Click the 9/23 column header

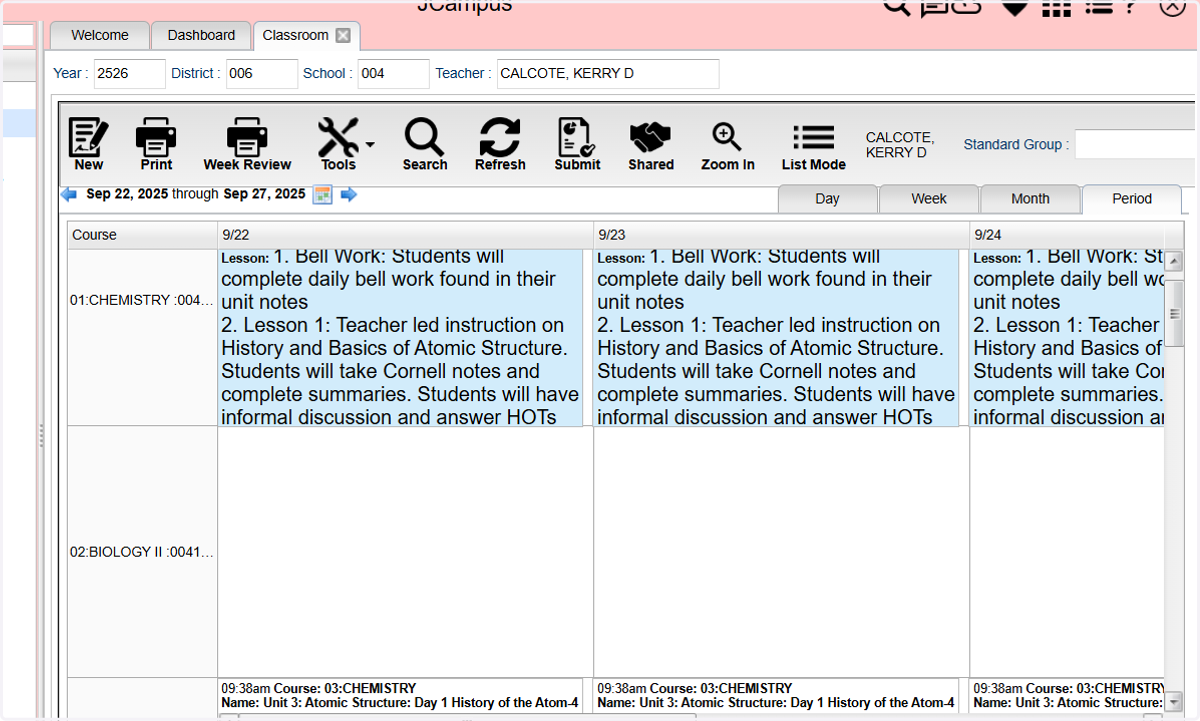click(x=781, y=235)
